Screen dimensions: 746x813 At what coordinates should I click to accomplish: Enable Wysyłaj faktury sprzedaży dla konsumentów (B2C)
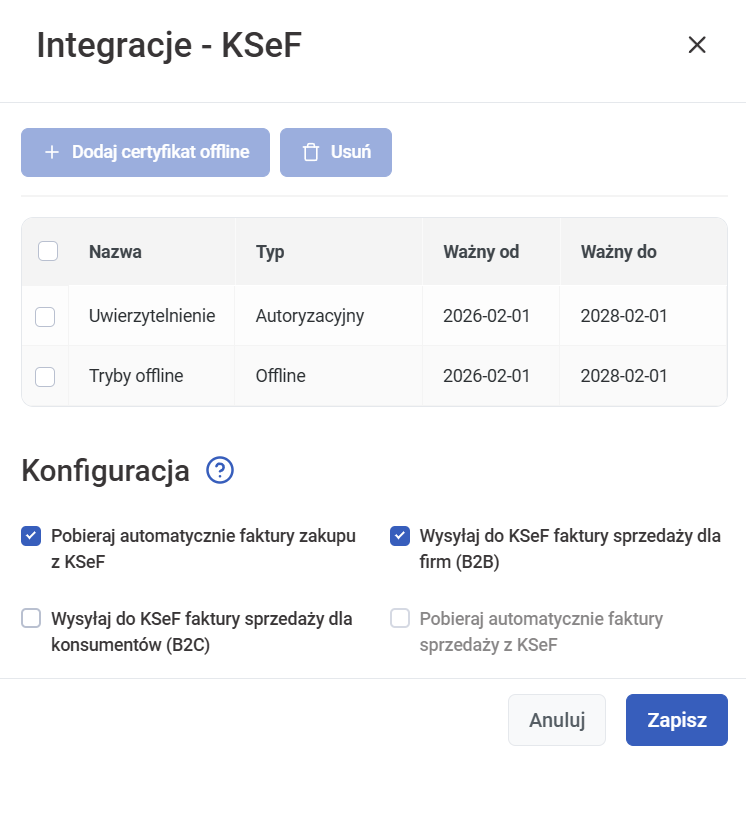pos(31,619)
